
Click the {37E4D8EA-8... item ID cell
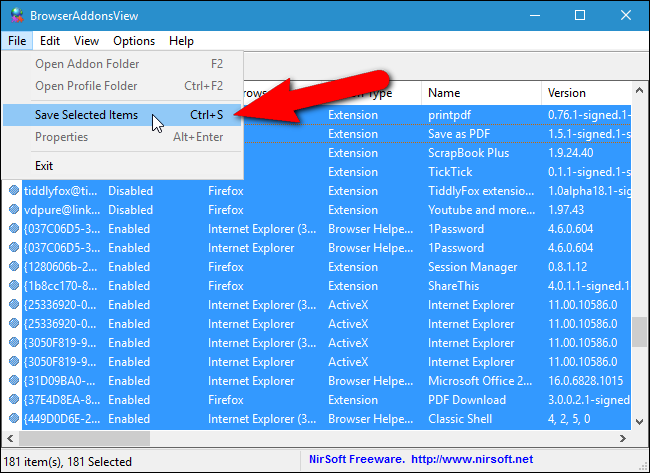coord(62,400)
